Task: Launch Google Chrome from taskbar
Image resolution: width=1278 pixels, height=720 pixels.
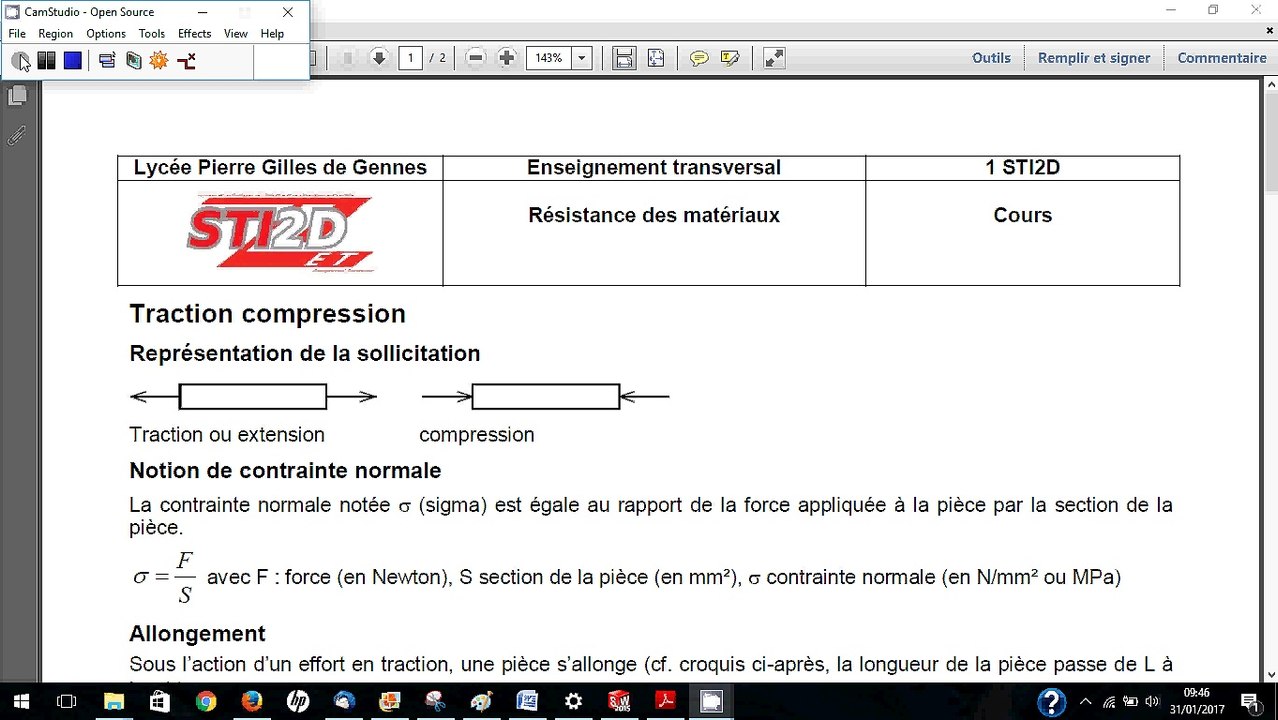Action: [x=205, y=701]
